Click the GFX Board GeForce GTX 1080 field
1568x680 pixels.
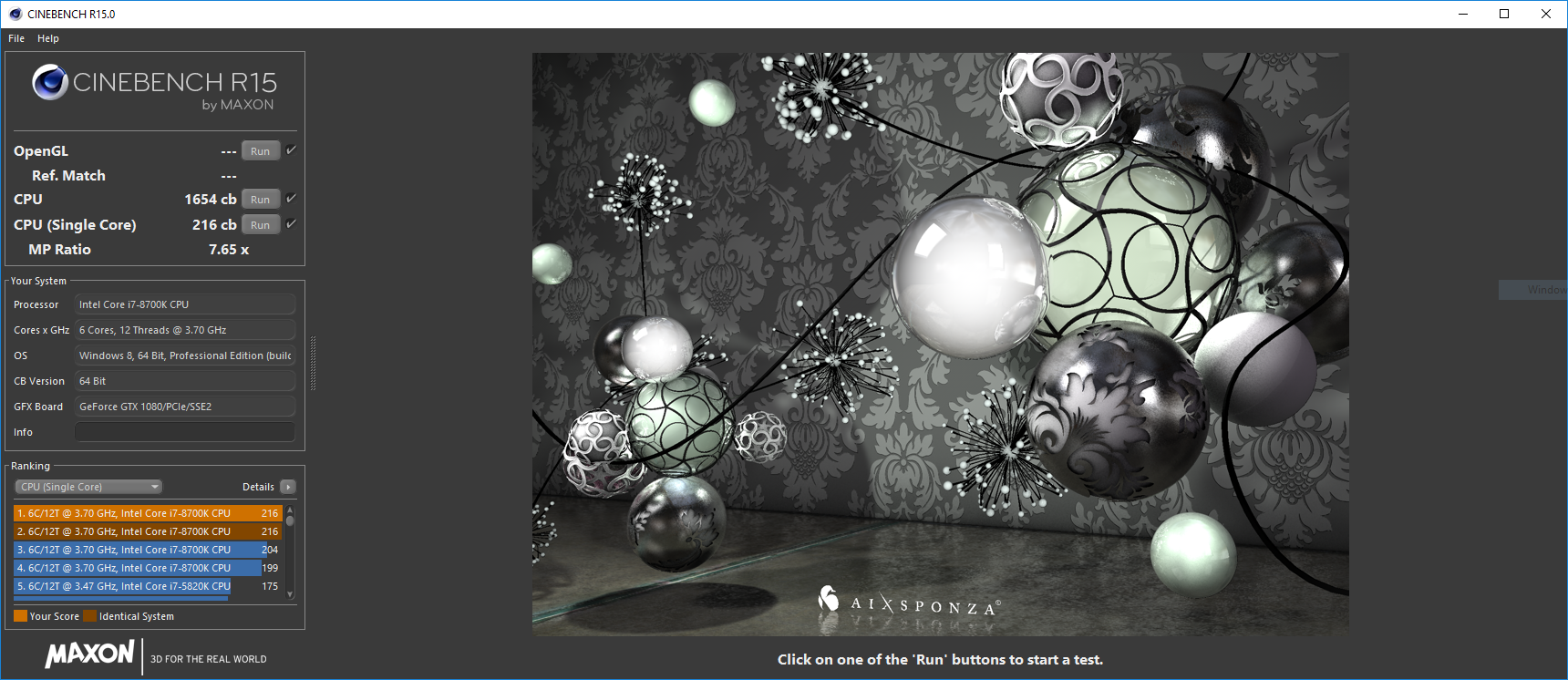pyautogui.click(x=185, y=407)
